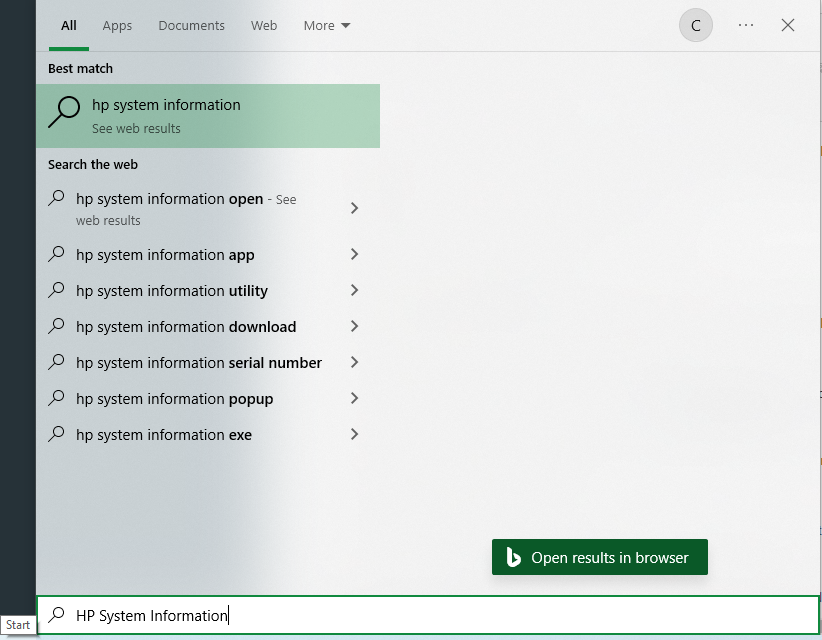Switch to the Web tab
The image size is (822, 640).
pos(264,25)
